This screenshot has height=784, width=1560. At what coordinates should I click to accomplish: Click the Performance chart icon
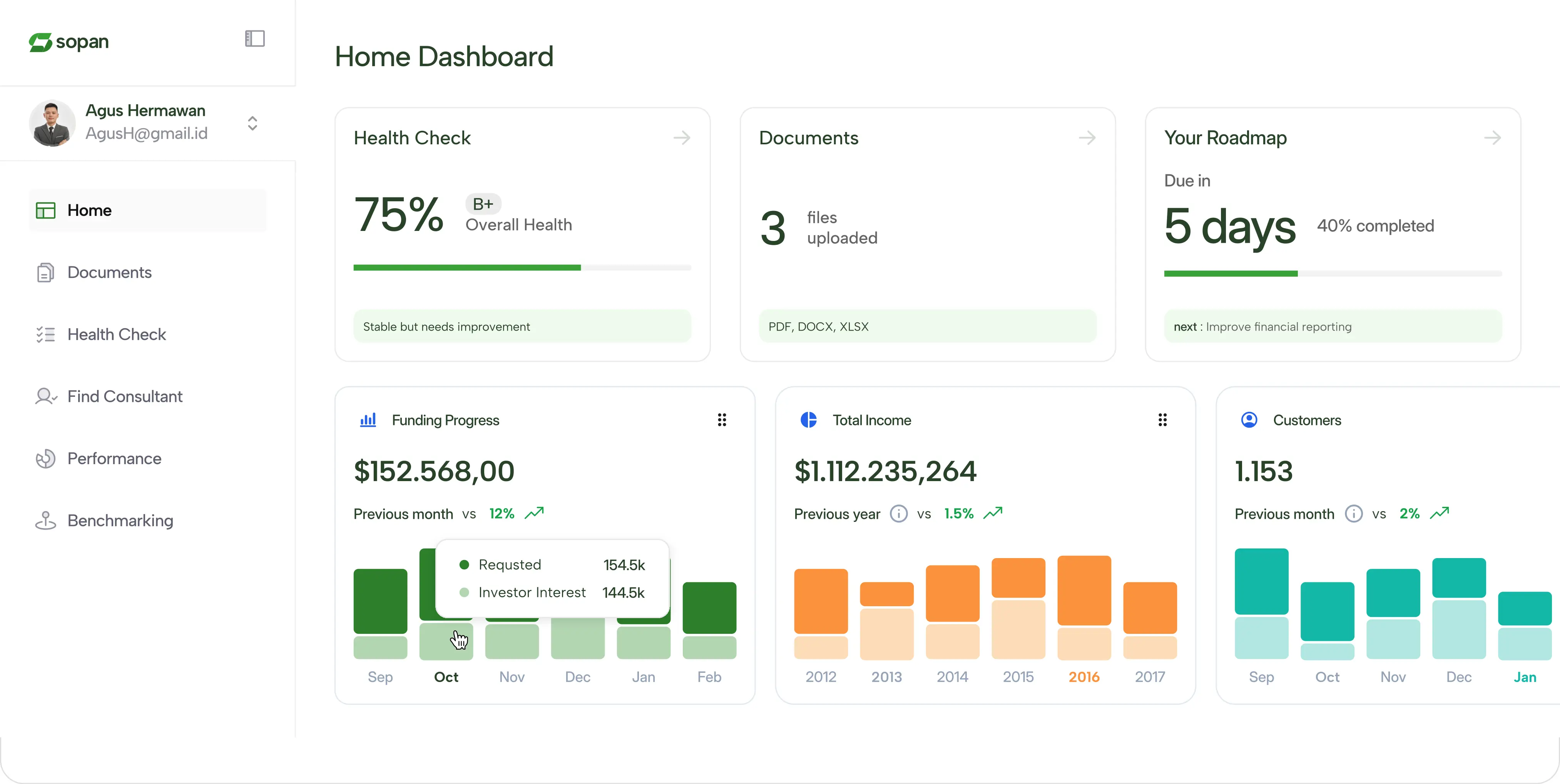[45, 459]
